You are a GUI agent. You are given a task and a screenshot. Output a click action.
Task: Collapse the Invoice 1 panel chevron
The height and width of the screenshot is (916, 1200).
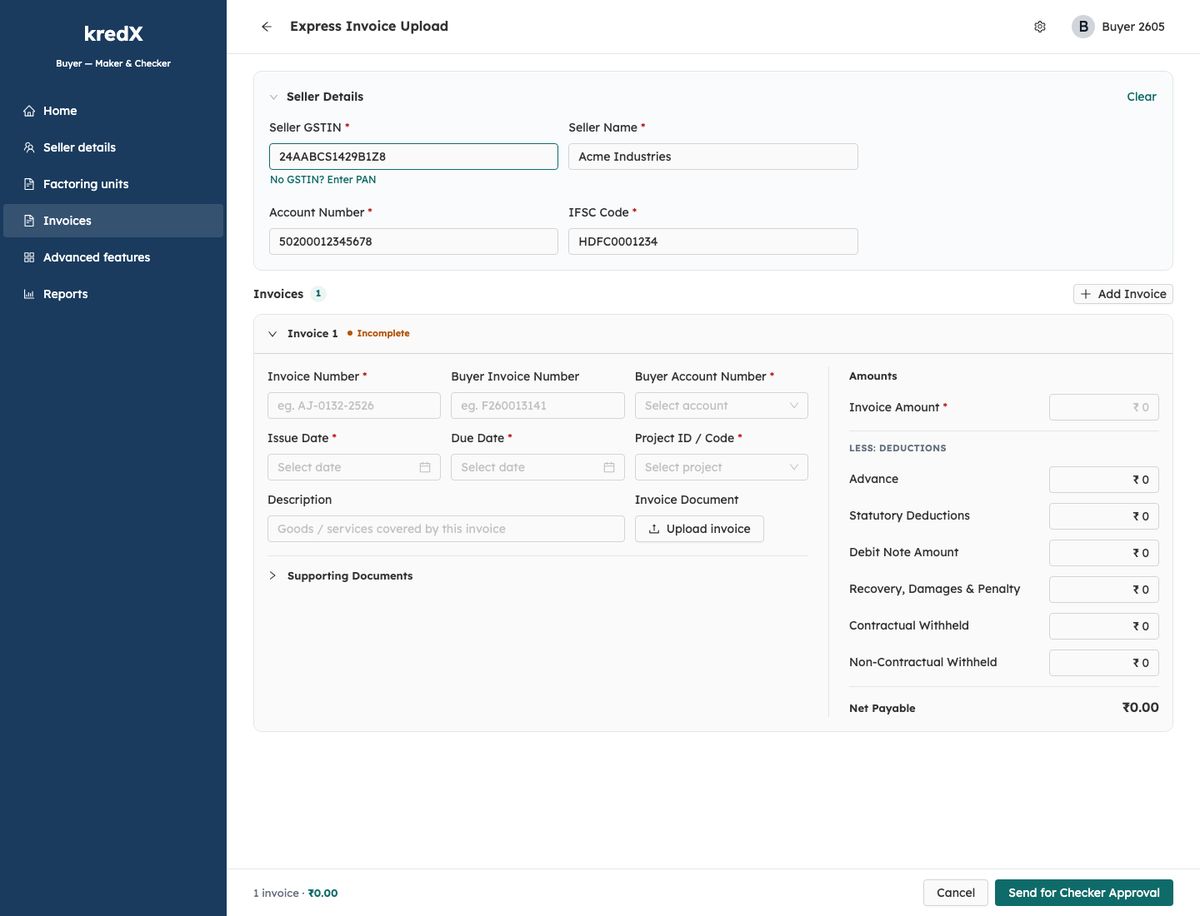coord(272,334)
